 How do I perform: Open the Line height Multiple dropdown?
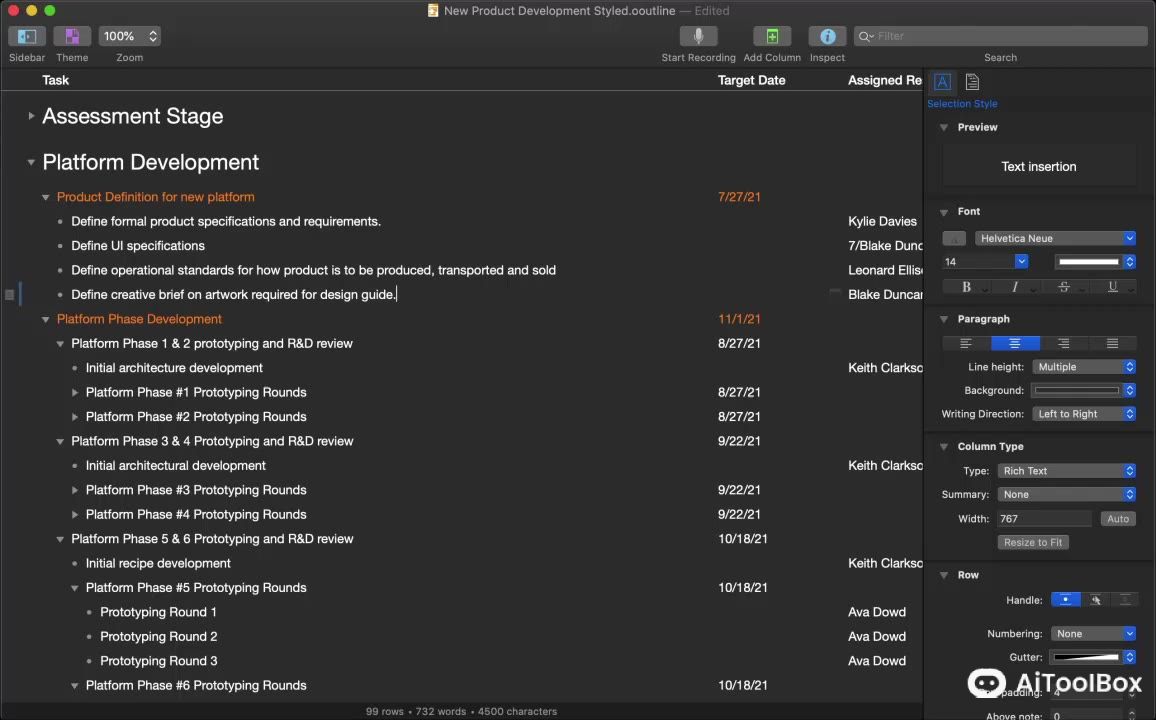pyautogui.click(x=1084, y=367)
